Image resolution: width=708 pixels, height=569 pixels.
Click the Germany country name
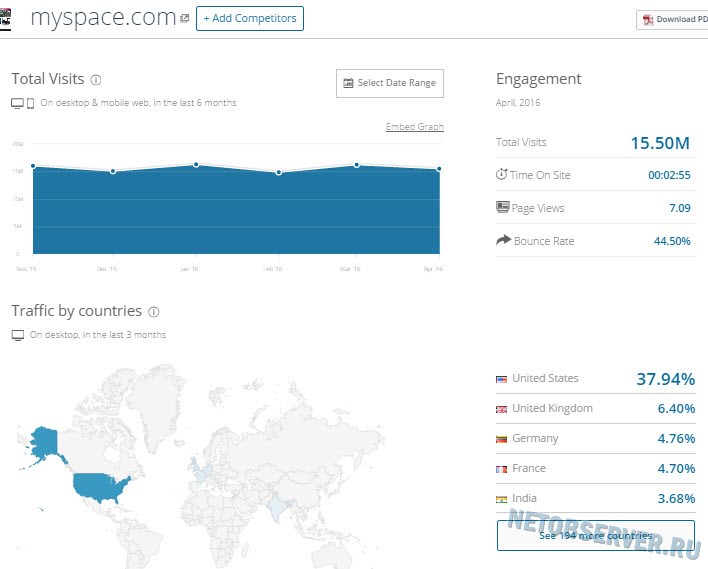coord(535,438)
